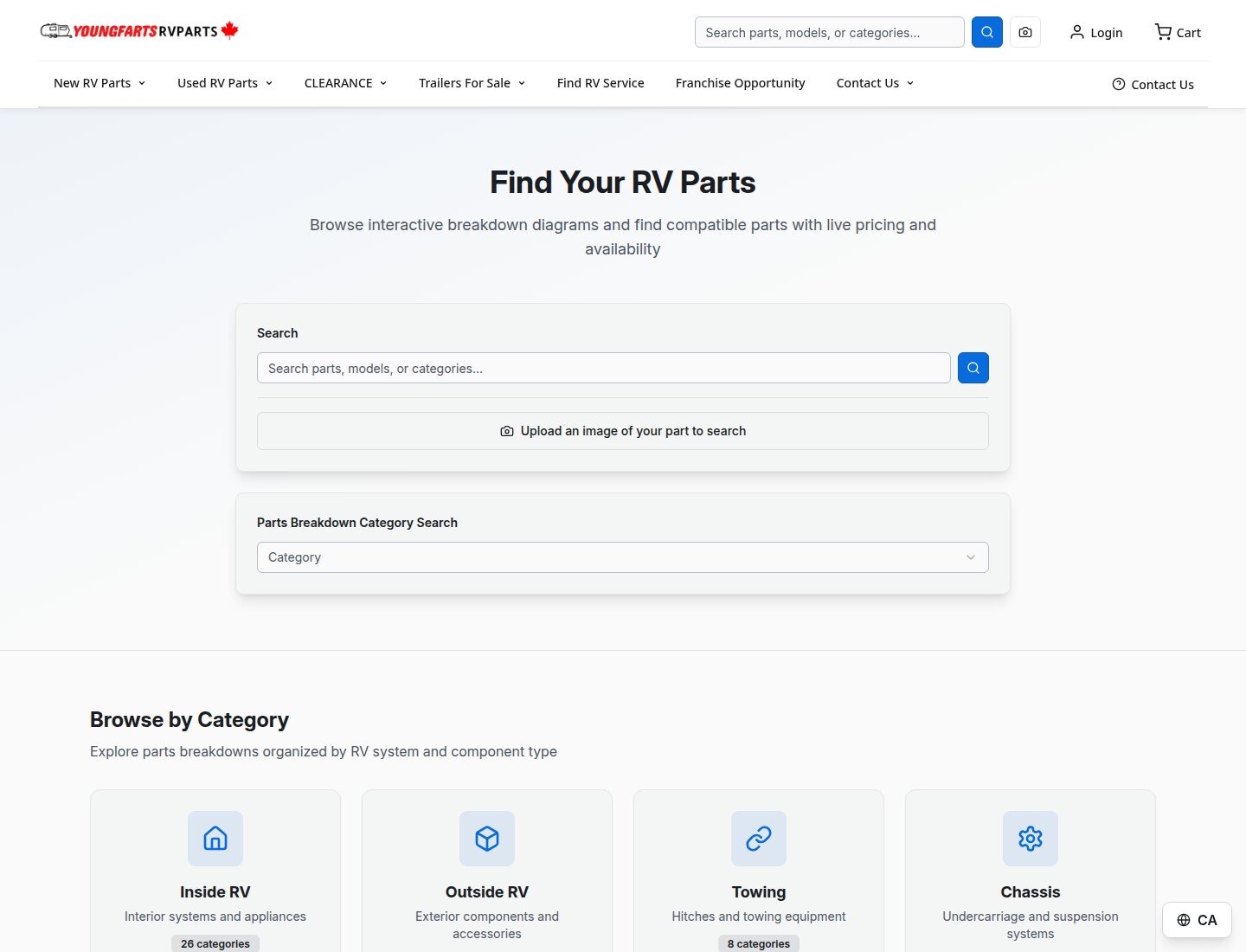1246x952 pixels.
Task: Click 'Exterior components and accessories' description
Action: click(487, 925)
